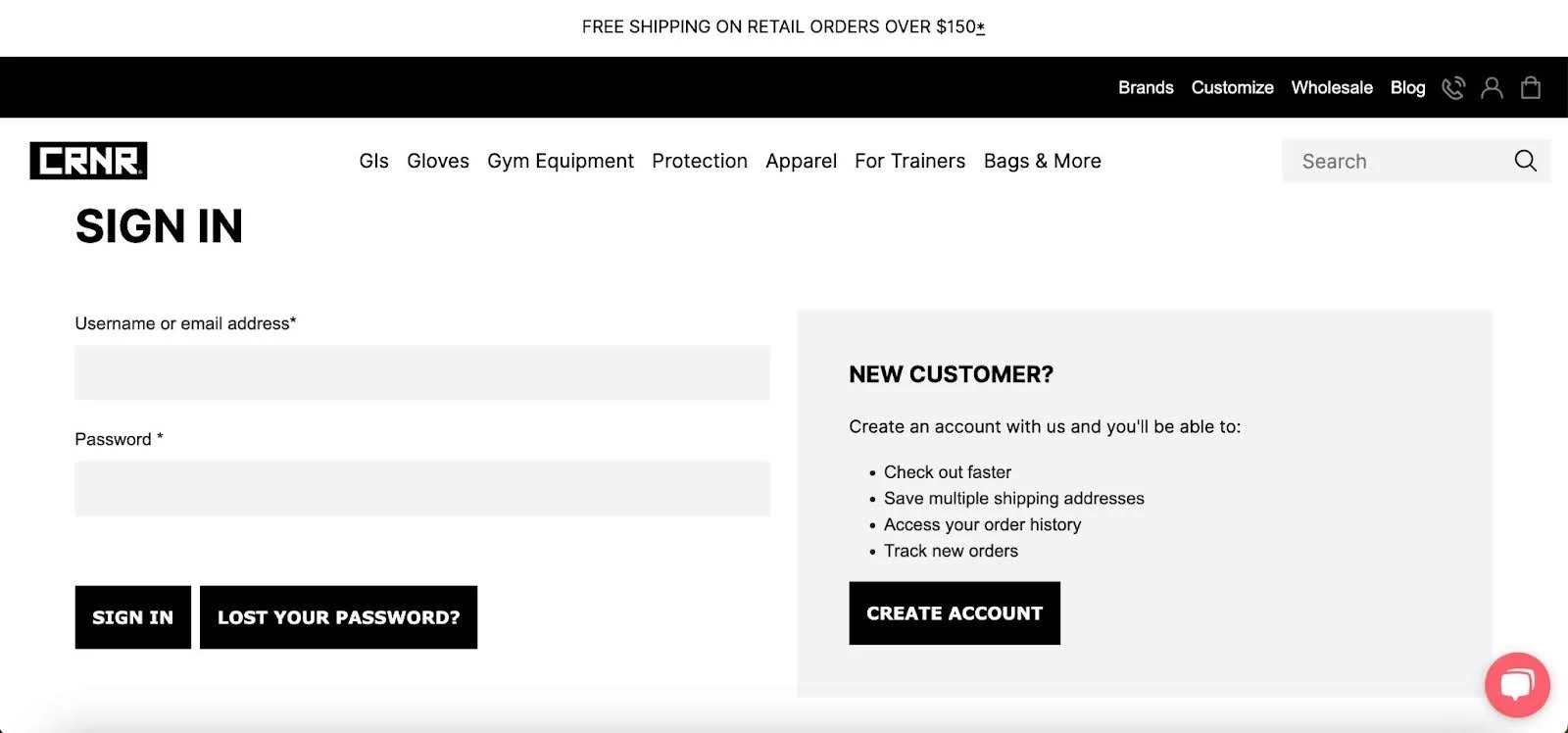Open the Gloves category menu

tap(438, 161)
